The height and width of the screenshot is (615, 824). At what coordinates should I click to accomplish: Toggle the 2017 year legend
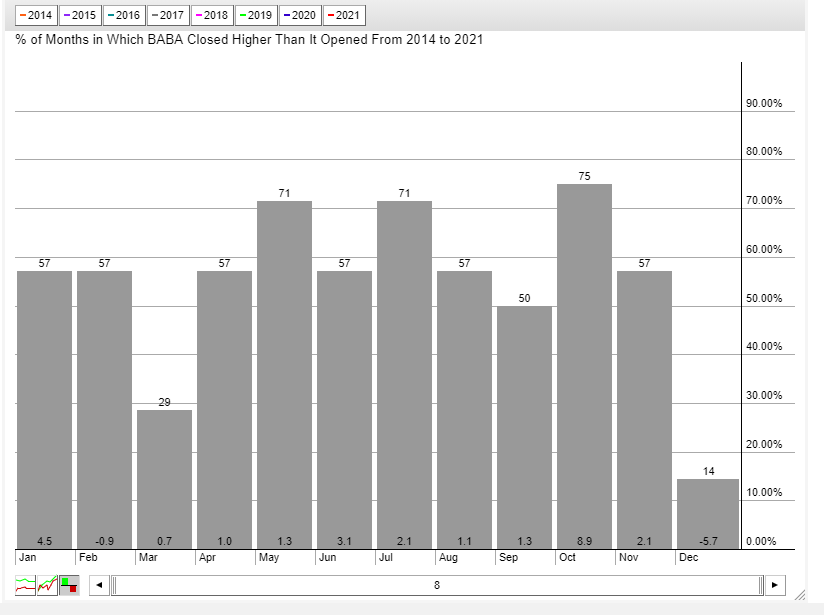click(x=168, y=15)
